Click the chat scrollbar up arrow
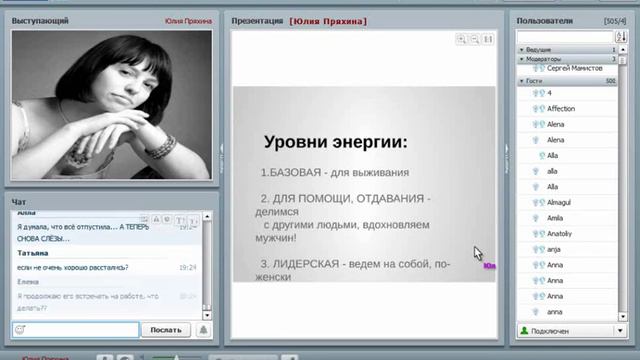This screenshot has height=360, width=640. pos(207,216)
